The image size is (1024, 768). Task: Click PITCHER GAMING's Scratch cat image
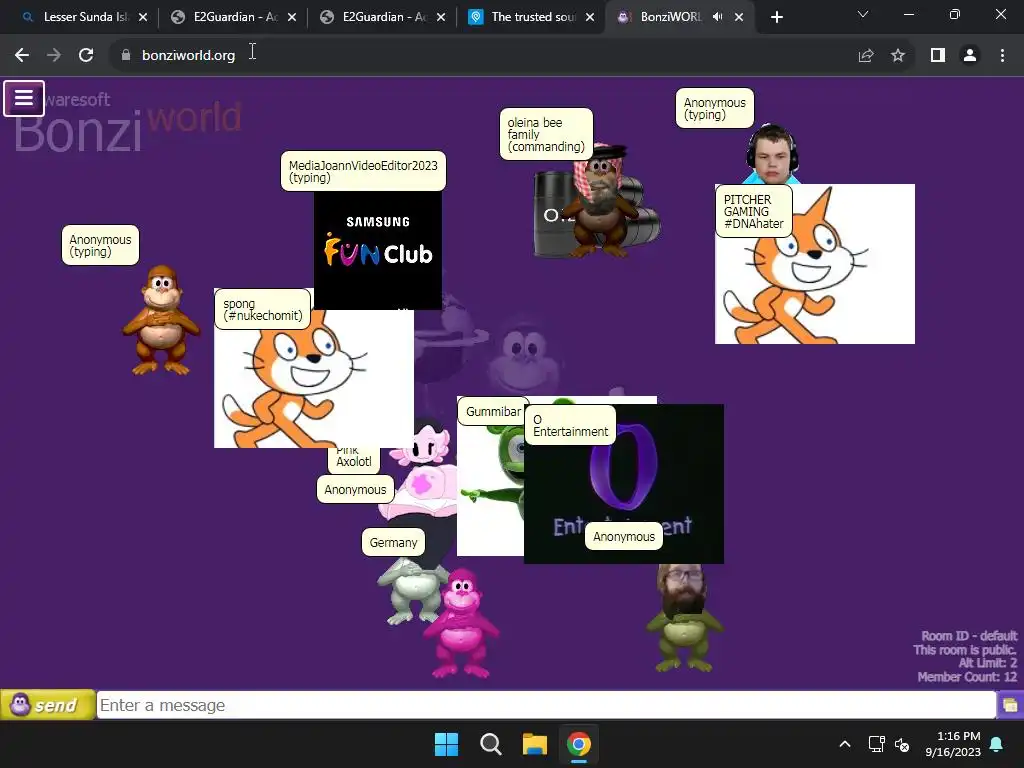[815, 264]
